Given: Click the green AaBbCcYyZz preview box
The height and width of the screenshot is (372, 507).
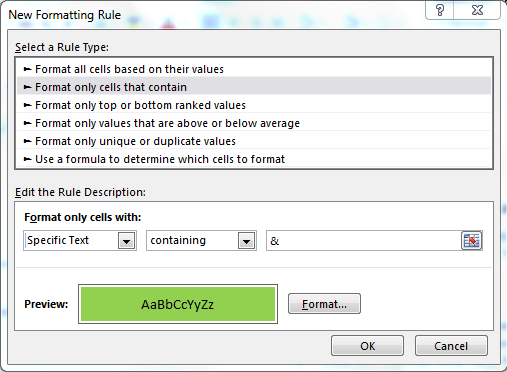Looking at the screenshot, I should 178,304.
